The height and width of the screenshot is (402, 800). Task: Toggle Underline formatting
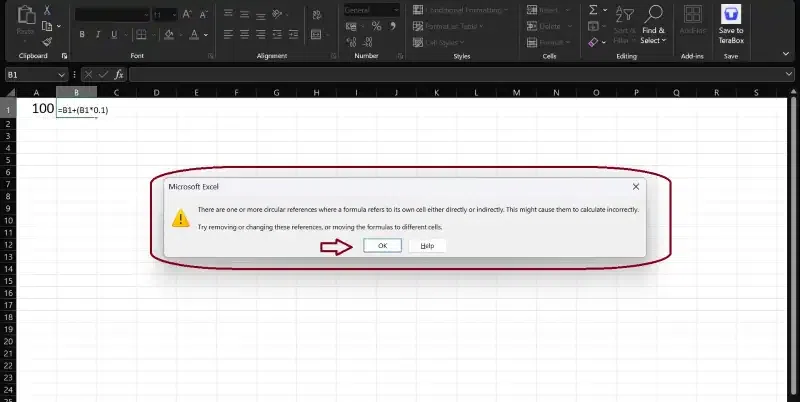pyautogui.click(x=114, y=35)
